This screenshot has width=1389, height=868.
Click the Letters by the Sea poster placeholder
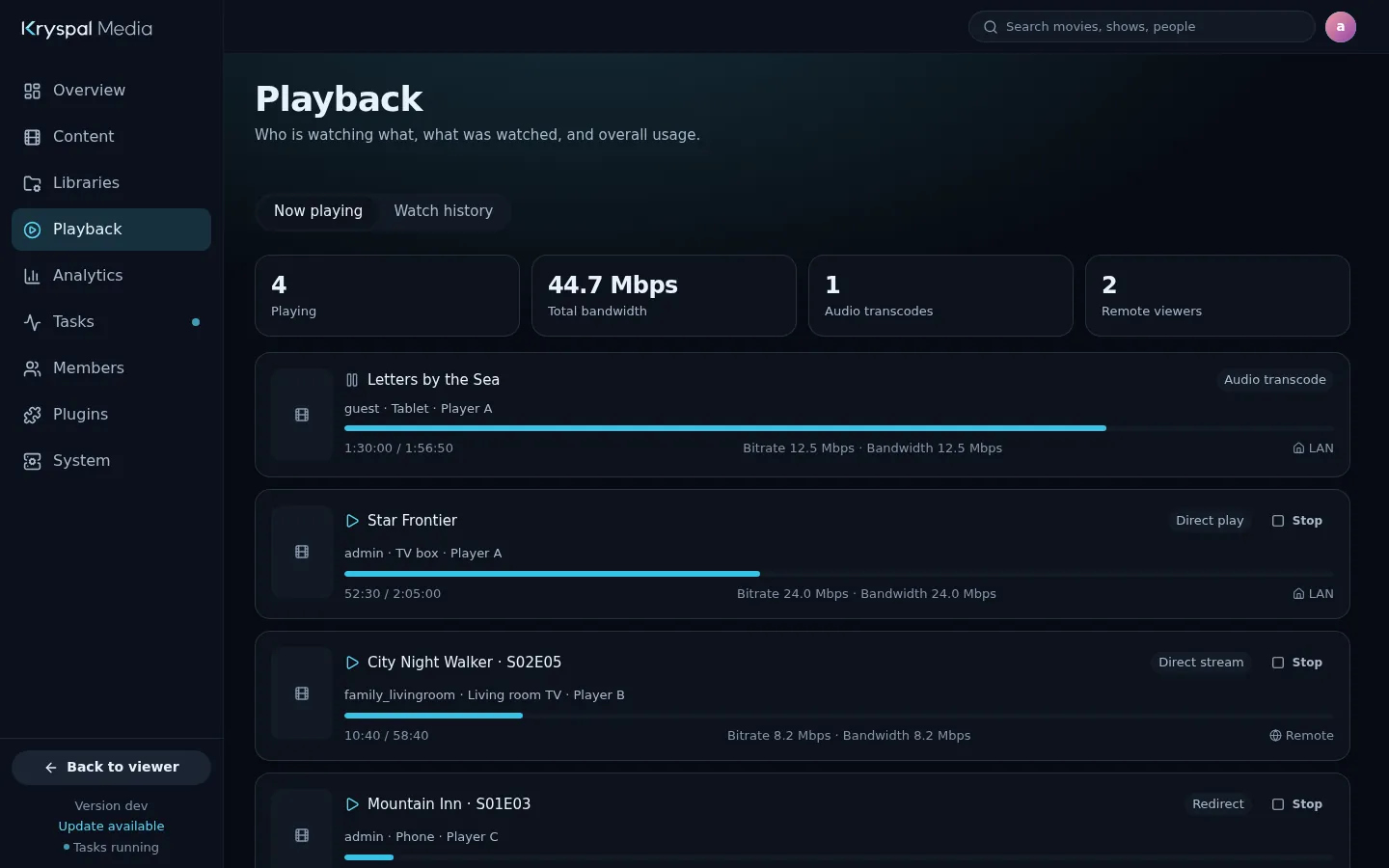tap(302, 415)
